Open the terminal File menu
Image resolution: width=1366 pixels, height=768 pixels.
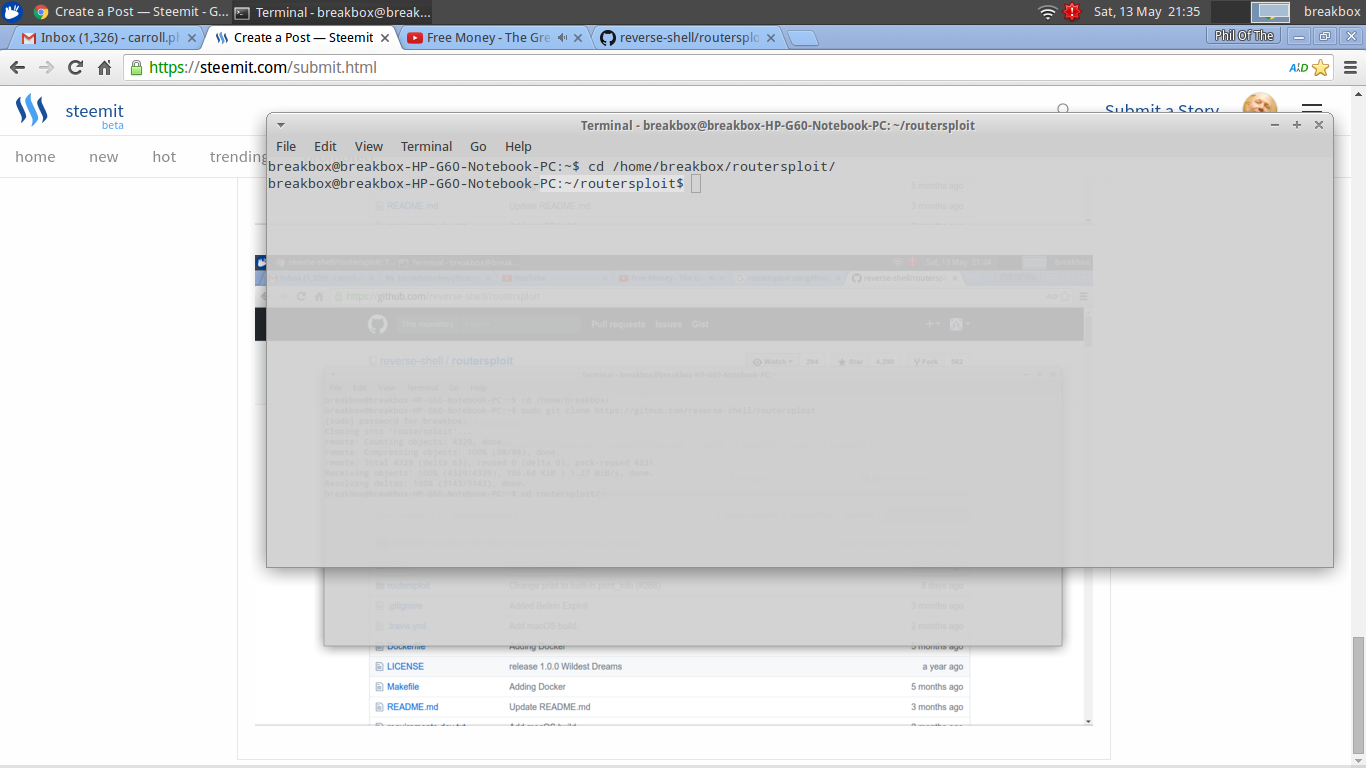(x=286, y=146)
